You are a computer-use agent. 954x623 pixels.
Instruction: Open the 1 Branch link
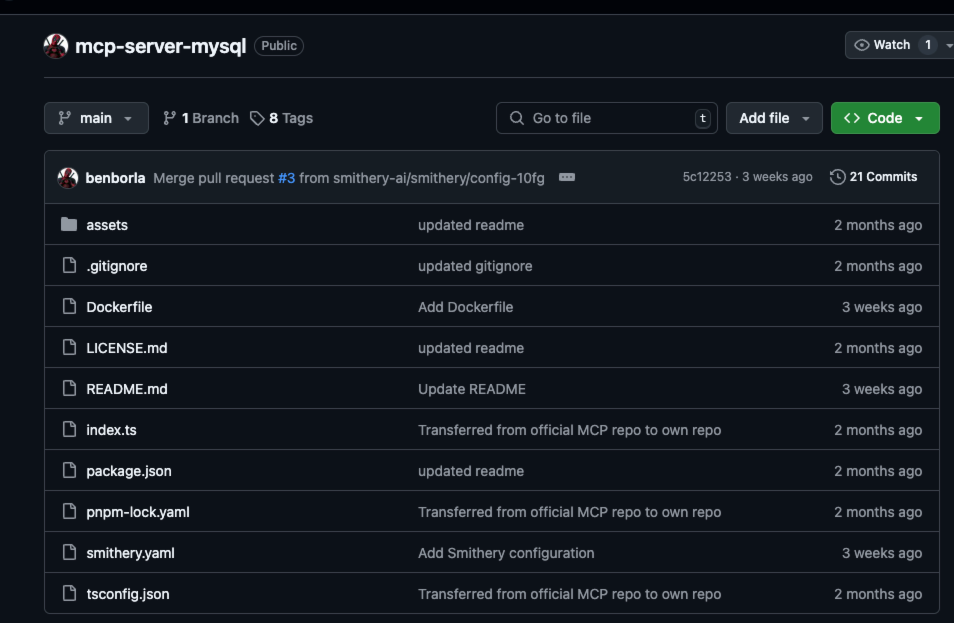201,118
